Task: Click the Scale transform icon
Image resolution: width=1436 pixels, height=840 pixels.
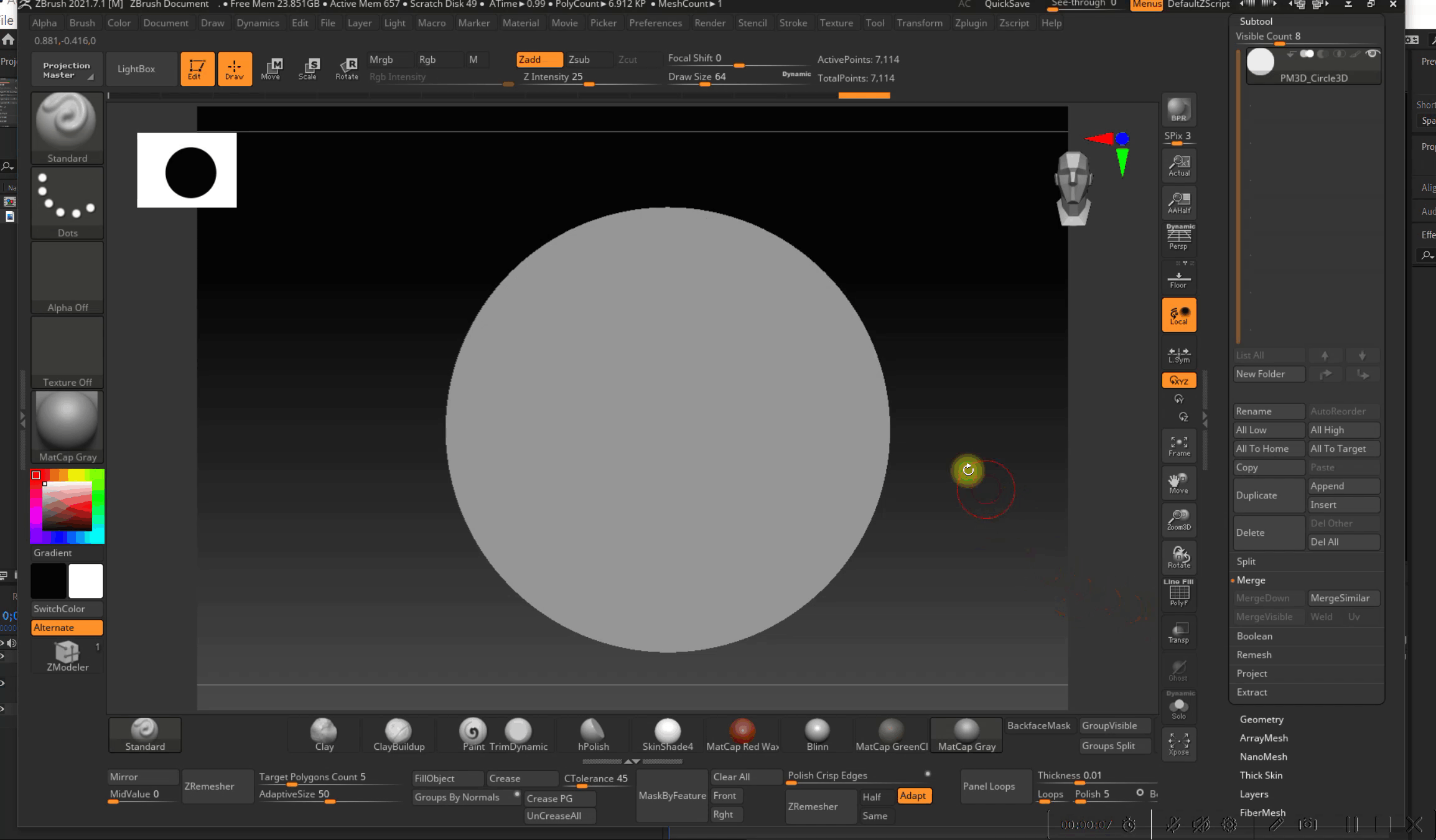Action: (x=308, y=68)
